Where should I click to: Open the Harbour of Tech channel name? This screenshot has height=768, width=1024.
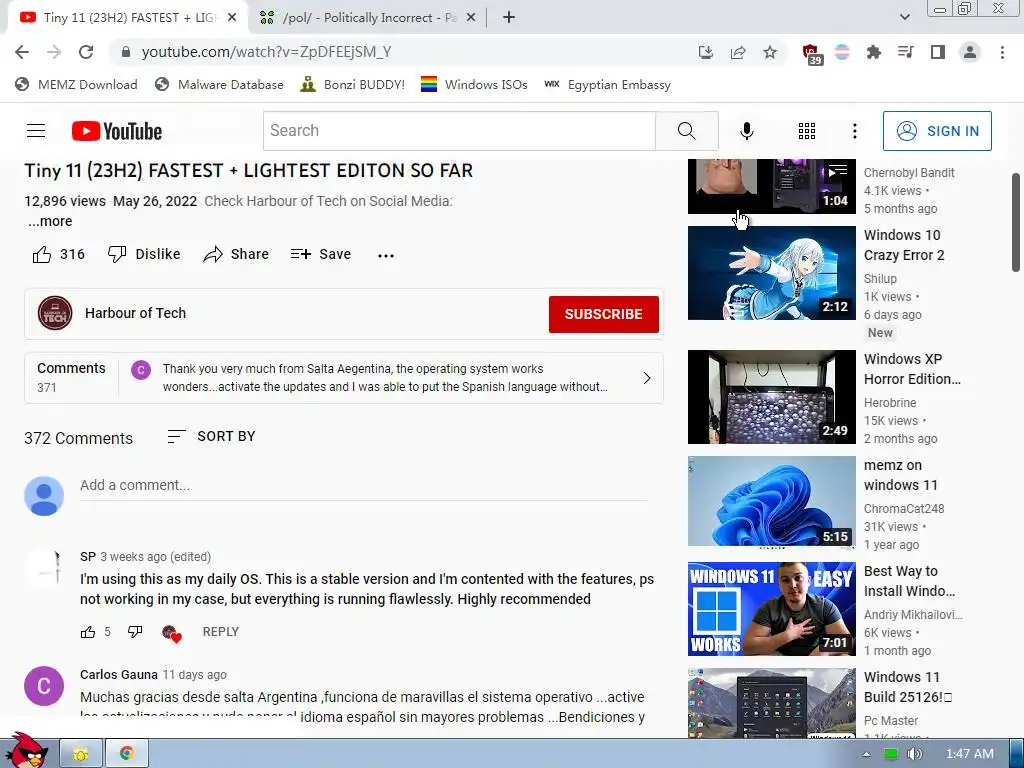(x=135, y=313)
